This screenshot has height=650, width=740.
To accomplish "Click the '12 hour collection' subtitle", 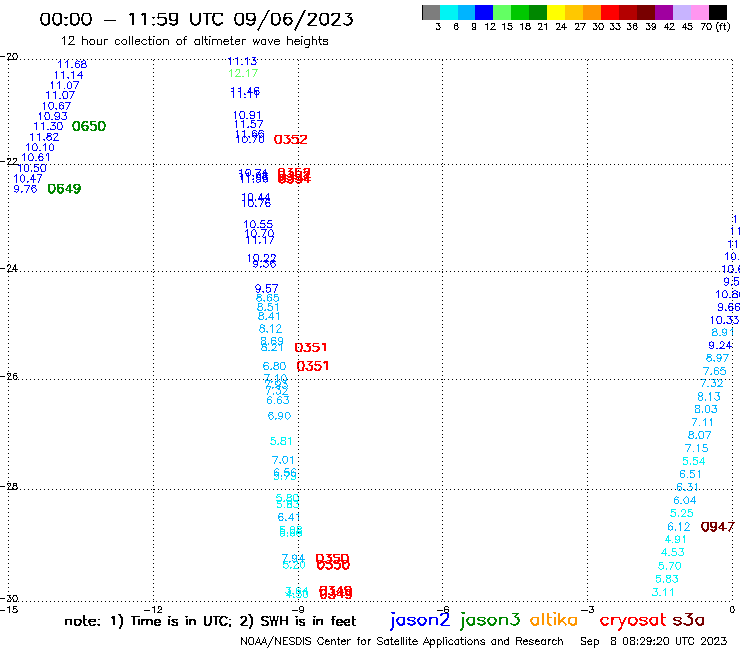I will 194,41.
